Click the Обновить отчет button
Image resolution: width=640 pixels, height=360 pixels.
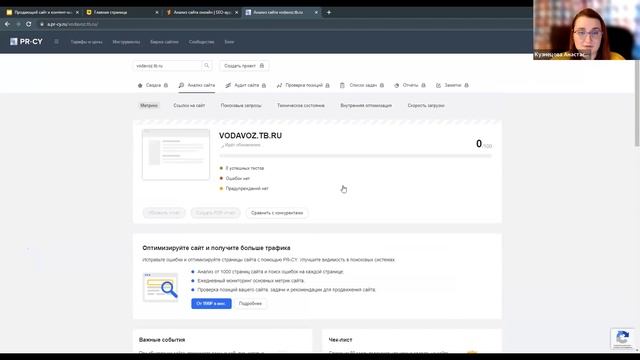tap(164, 213)
